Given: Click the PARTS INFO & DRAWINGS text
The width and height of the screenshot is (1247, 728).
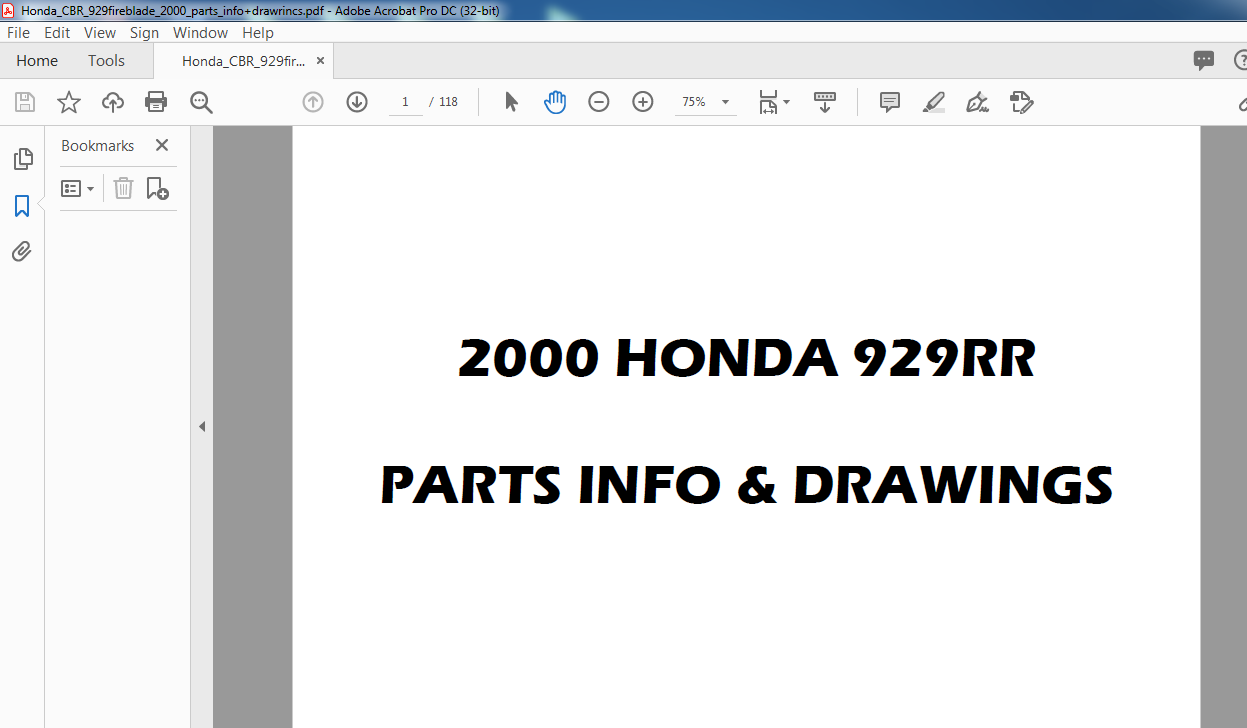Looking at the screenshot, I should pos(747,485).
